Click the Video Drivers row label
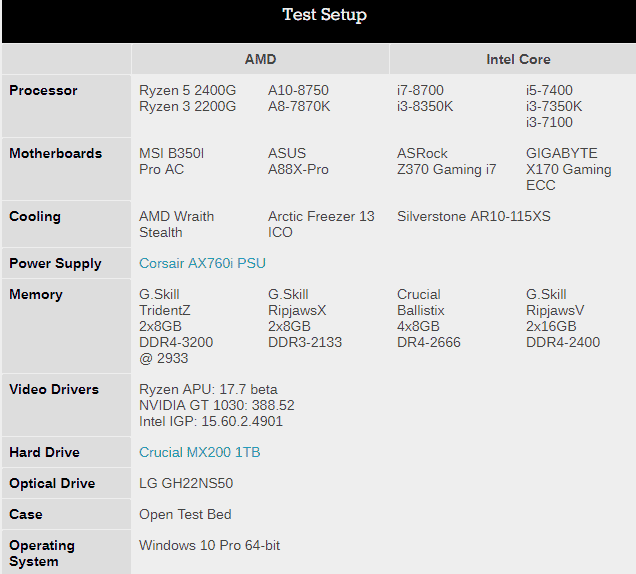 54,389
